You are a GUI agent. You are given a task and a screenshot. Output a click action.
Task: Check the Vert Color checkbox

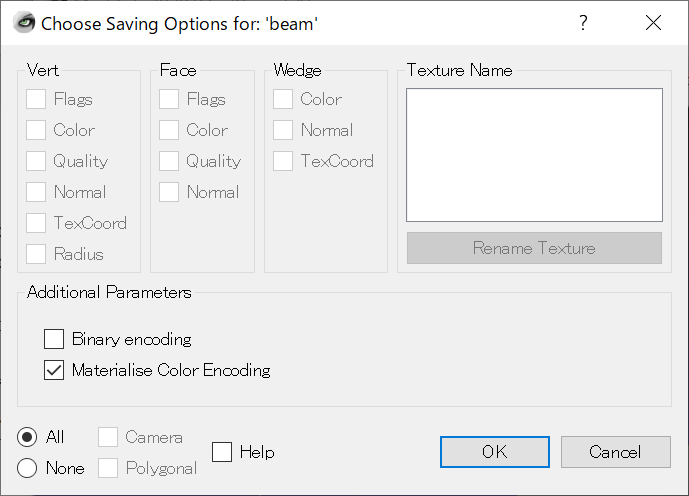(36, 130)
